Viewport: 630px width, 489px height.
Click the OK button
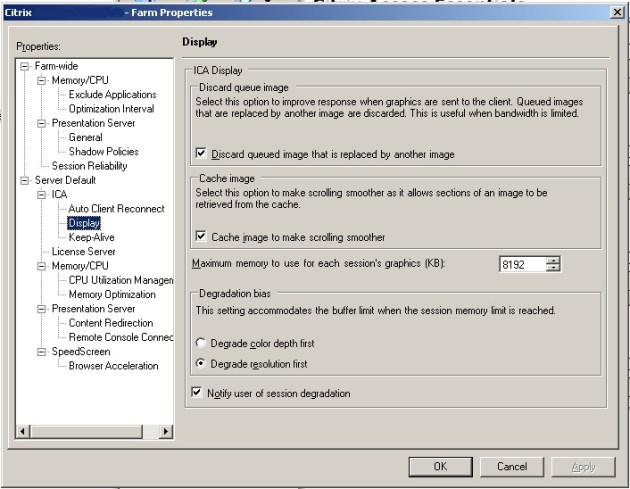point(440,466)
